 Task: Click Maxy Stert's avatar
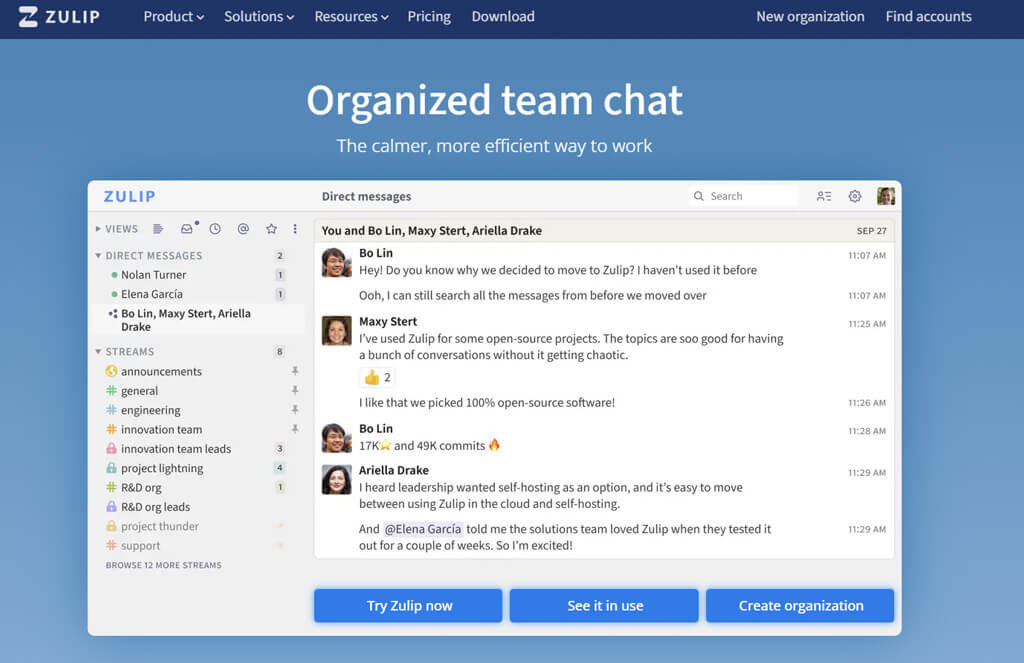coord(336,331)
